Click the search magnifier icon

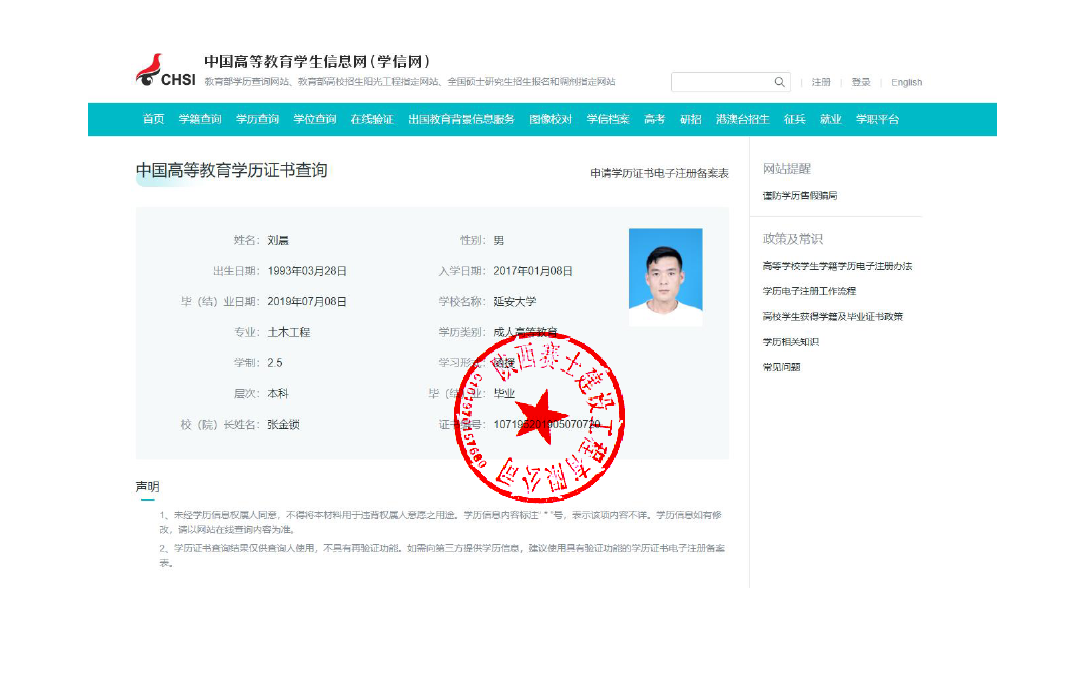tap(779, 82)
